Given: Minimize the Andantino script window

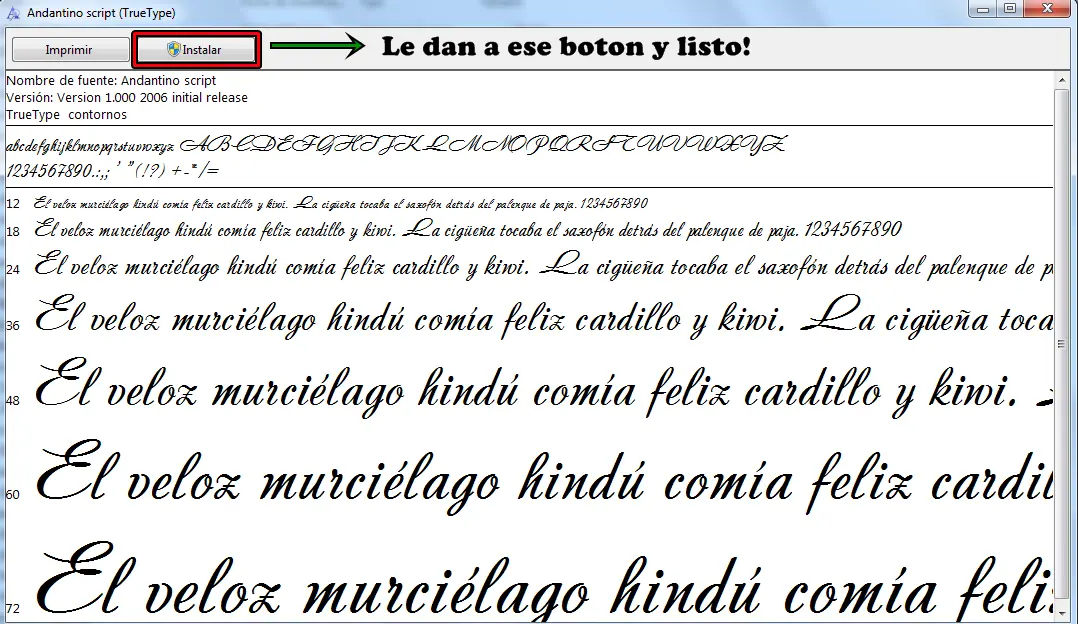Looking at the screenshot, I should click(x=983, y=9).
